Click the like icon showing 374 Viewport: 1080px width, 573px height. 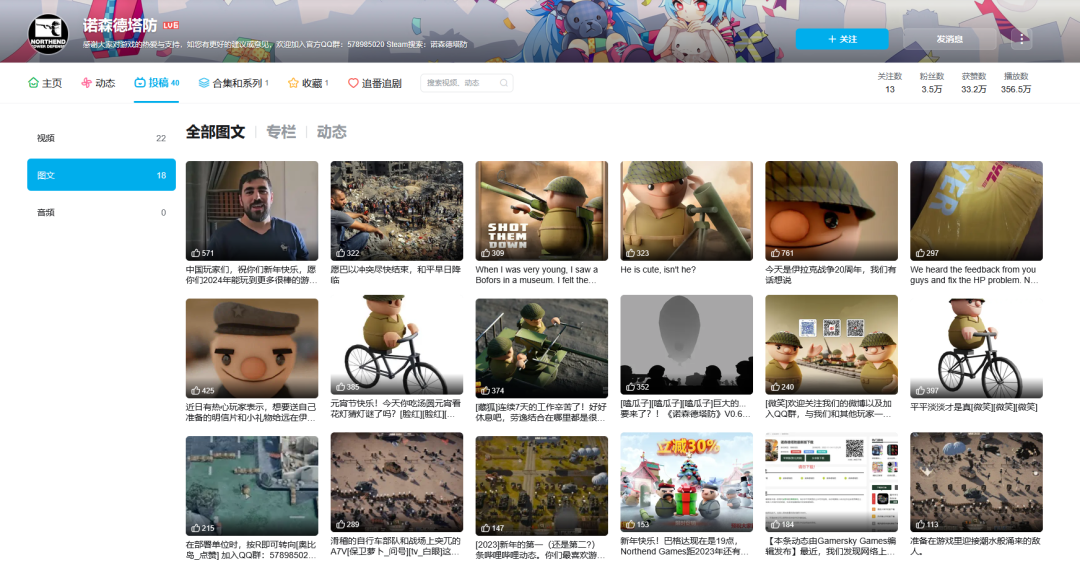tap(485, 390)
